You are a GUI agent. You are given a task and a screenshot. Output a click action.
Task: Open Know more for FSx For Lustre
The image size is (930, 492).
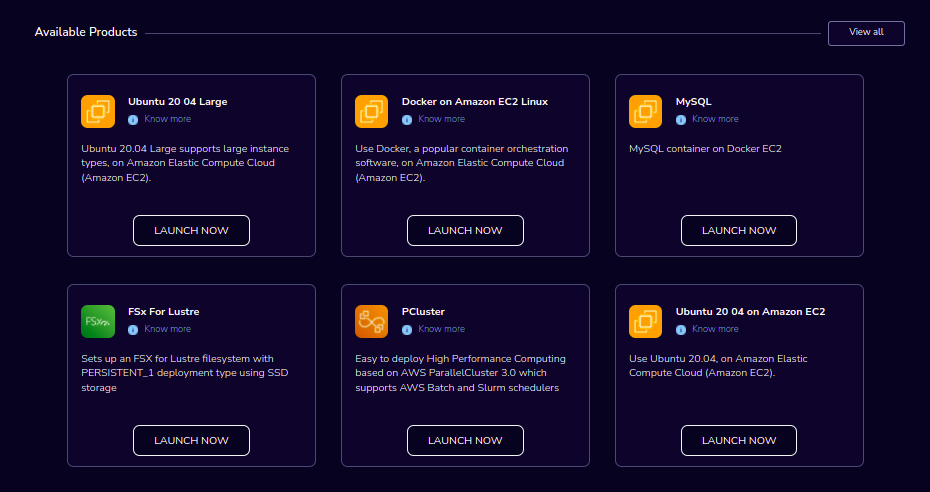[167, 329]
